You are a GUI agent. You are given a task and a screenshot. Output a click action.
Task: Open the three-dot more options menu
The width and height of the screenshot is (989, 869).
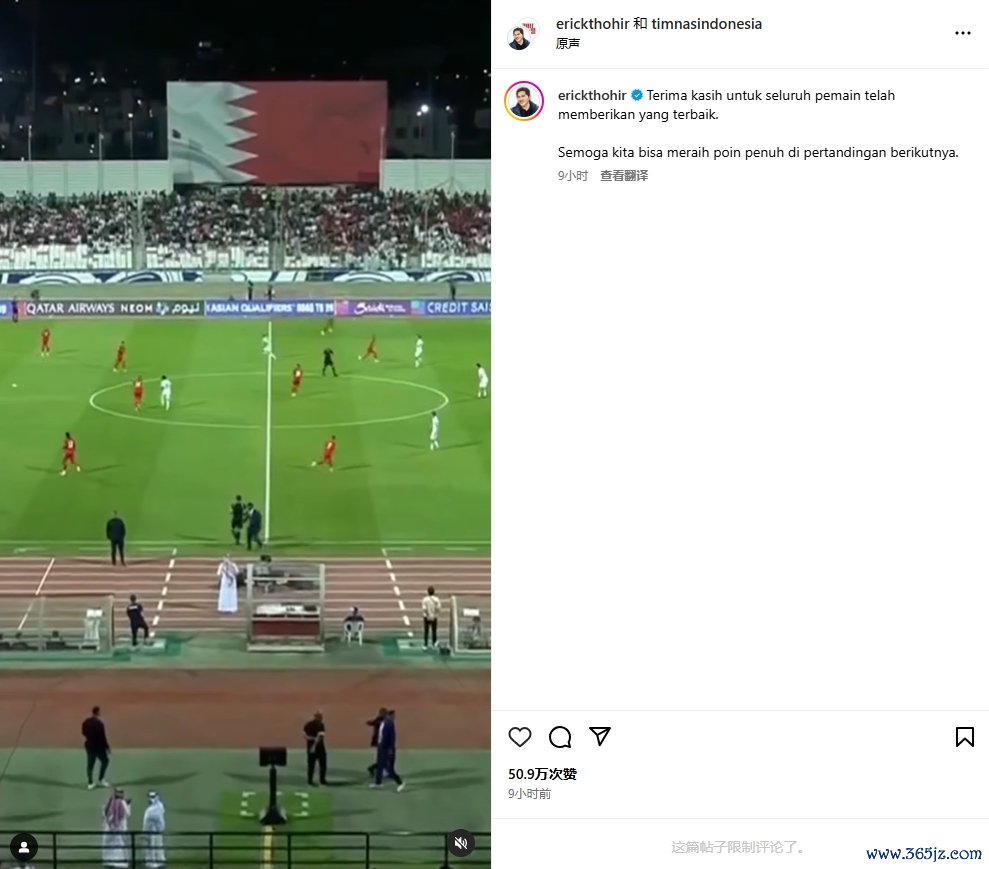point(963,33)
